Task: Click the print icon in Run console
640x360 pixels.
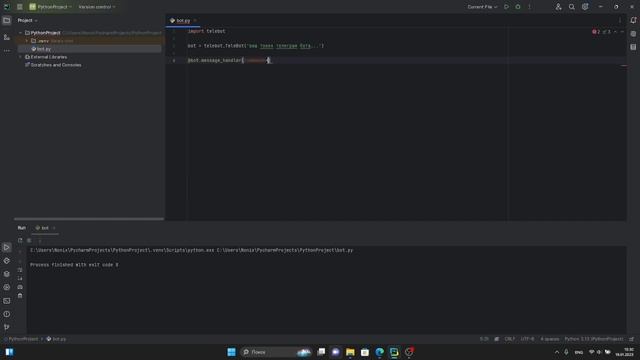Action: coord(20,287)
